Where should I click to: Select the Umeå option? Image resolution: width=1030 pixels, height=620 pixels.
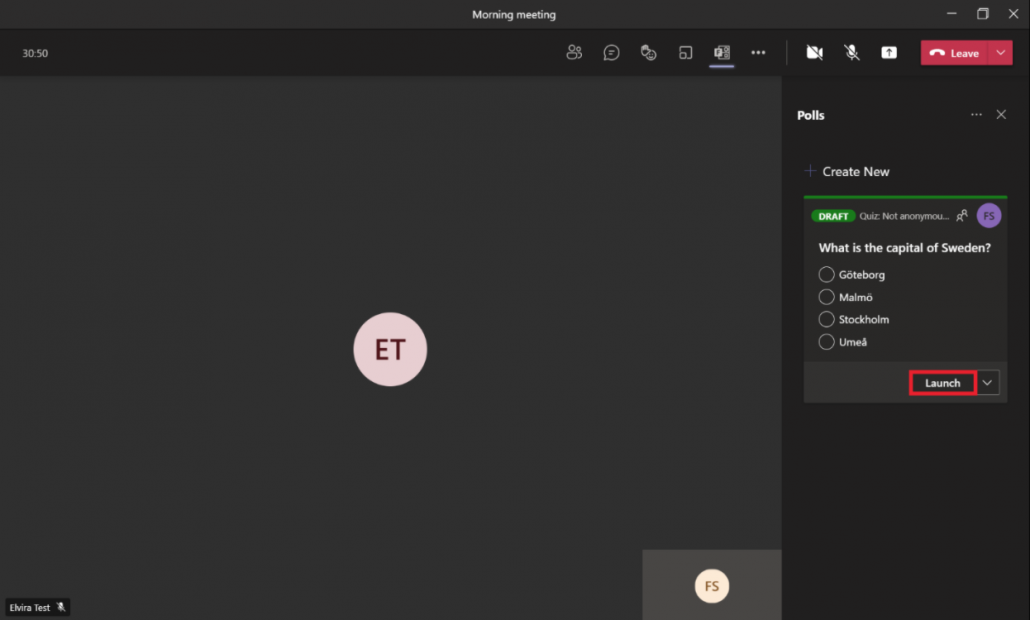tap(843, 342)
